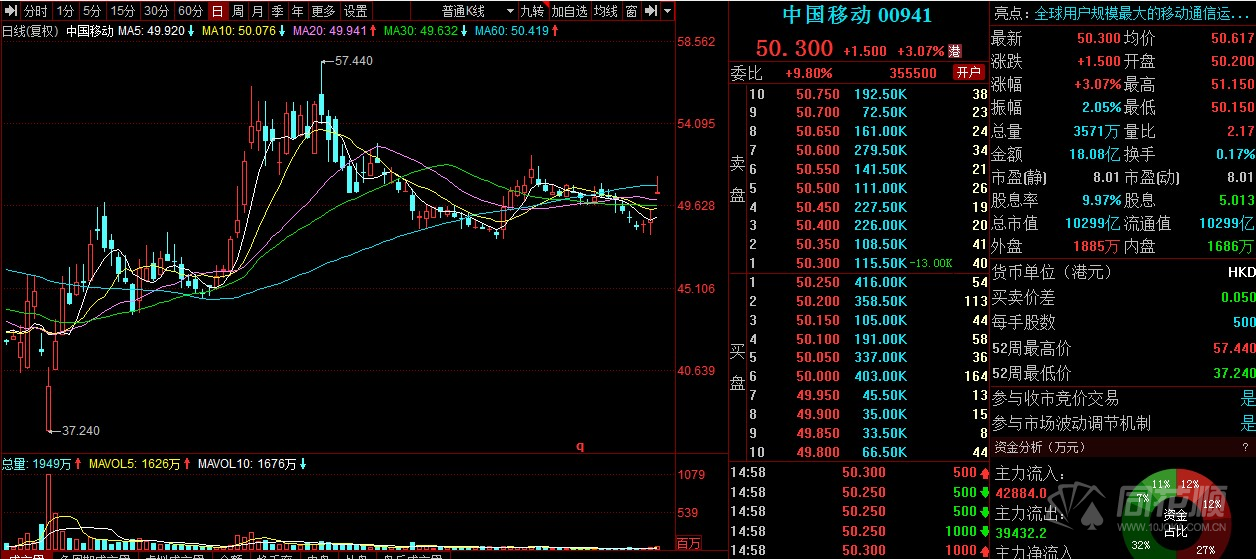Select the 15分 period
This screenshot has width=1256, height=559.
tap(122, 11)
